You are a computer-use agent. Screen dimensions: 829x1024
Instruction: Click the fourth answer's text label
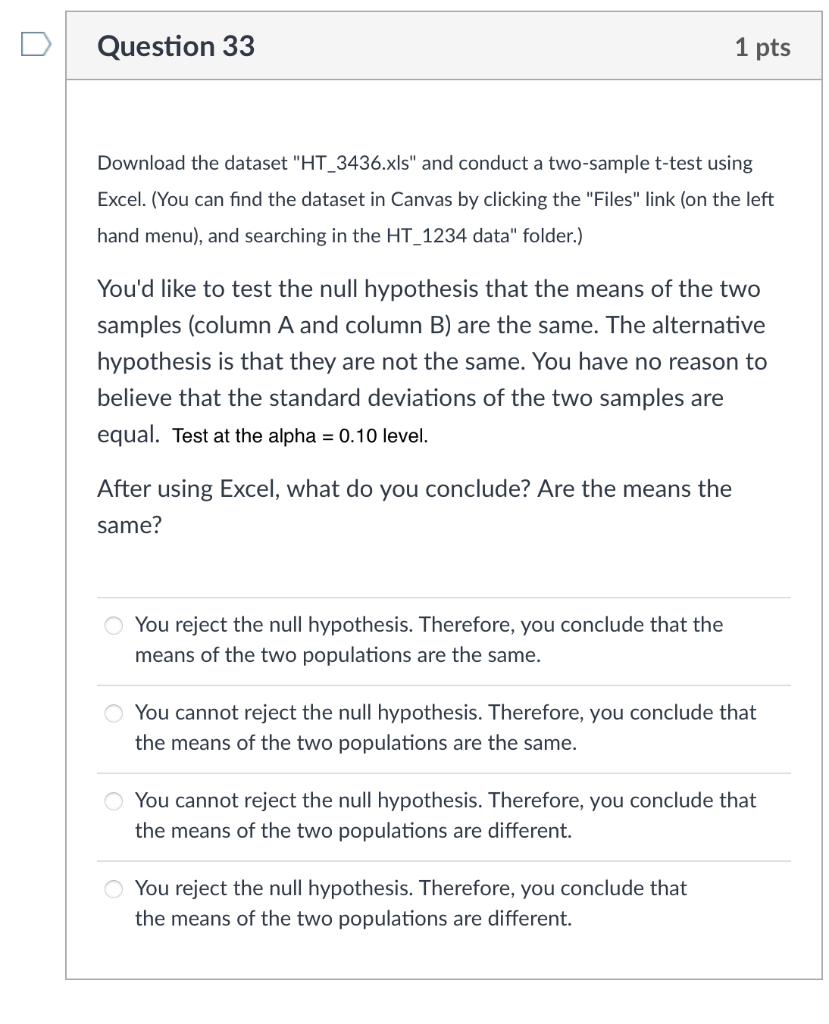click(x=411, y=902)
